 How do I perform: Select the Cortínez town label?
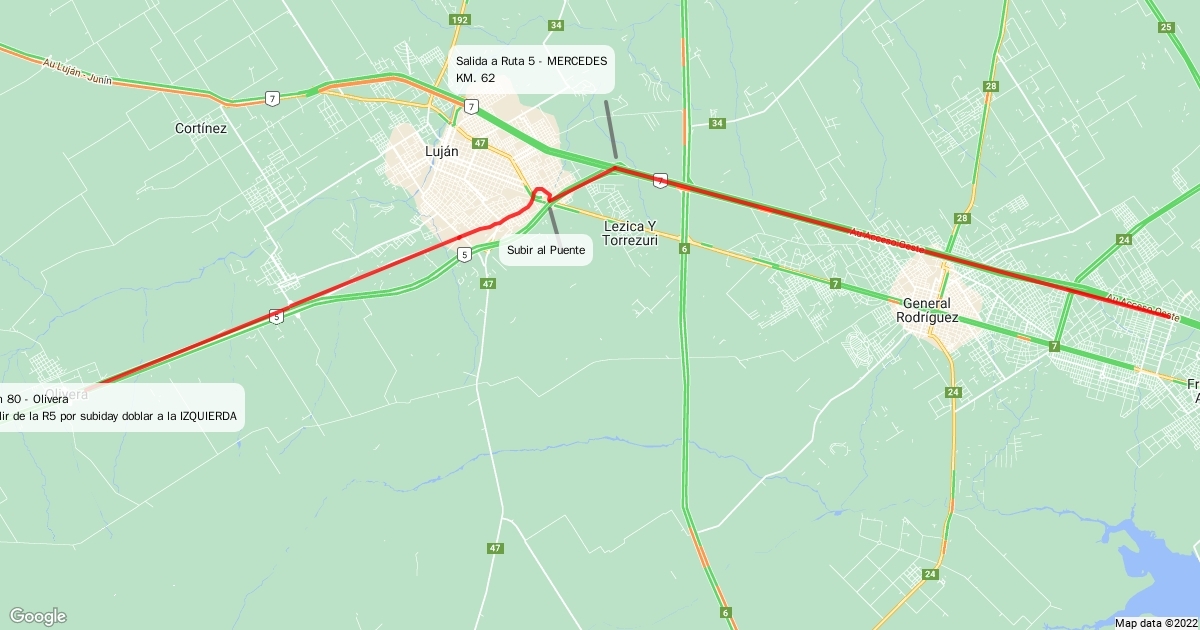point(201,129)
